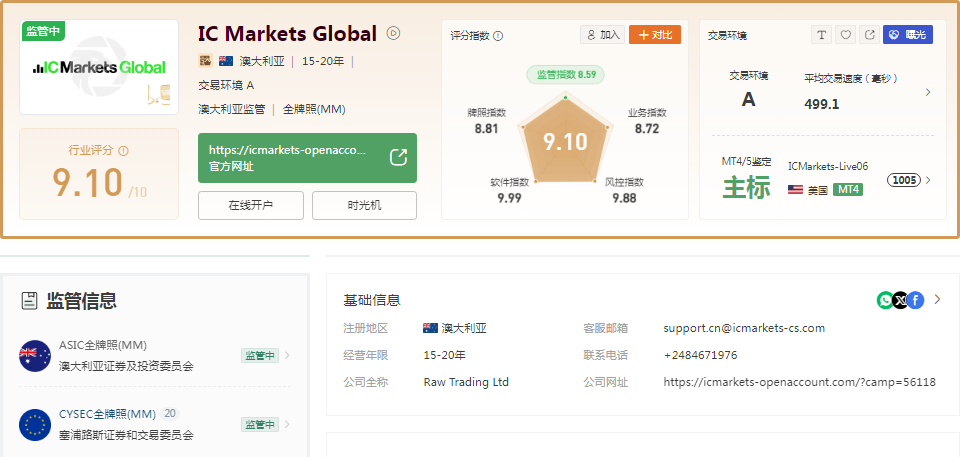Select the Australia flag in the broker header line
The image size is (960, 457).
click(225, 61)
